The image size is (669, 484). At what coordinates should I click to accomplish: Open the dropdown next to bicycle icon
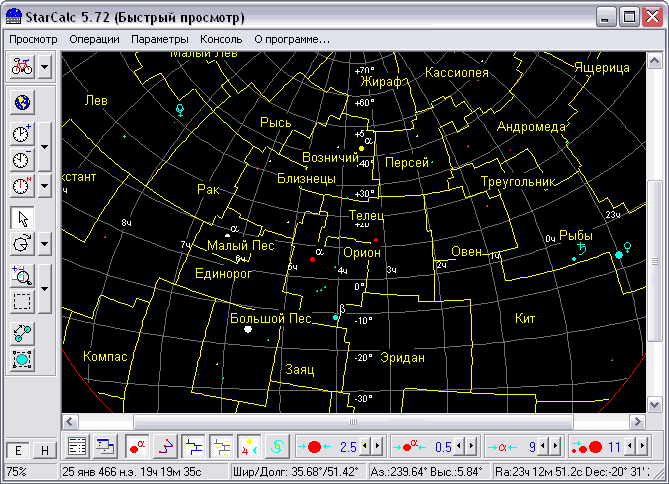coord(44,67)
